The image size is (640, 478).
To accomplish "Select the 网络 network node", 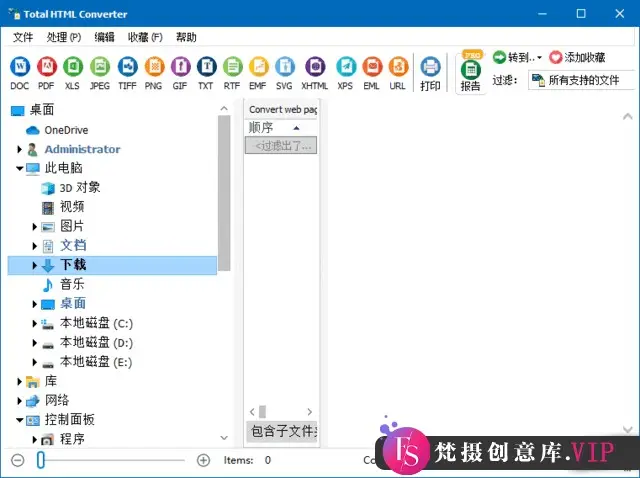I will [57, 400].
